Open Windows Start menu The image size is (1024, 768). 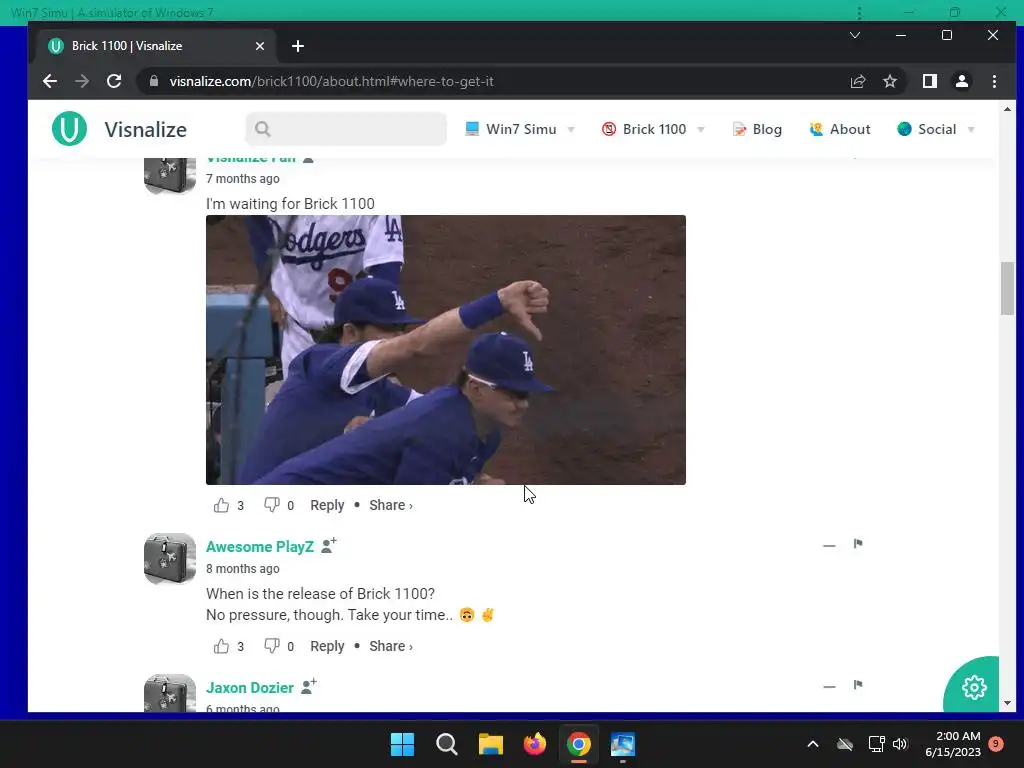coord(402,744)
